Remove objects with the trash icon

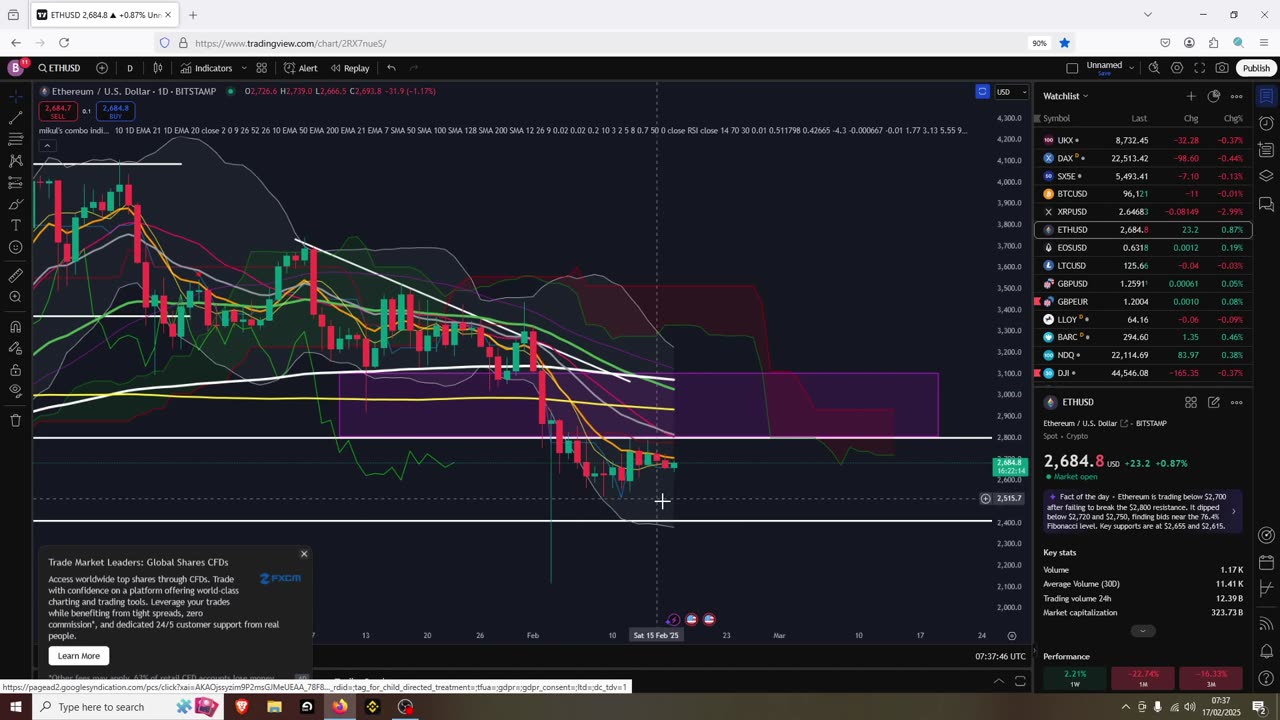point(15,420)
